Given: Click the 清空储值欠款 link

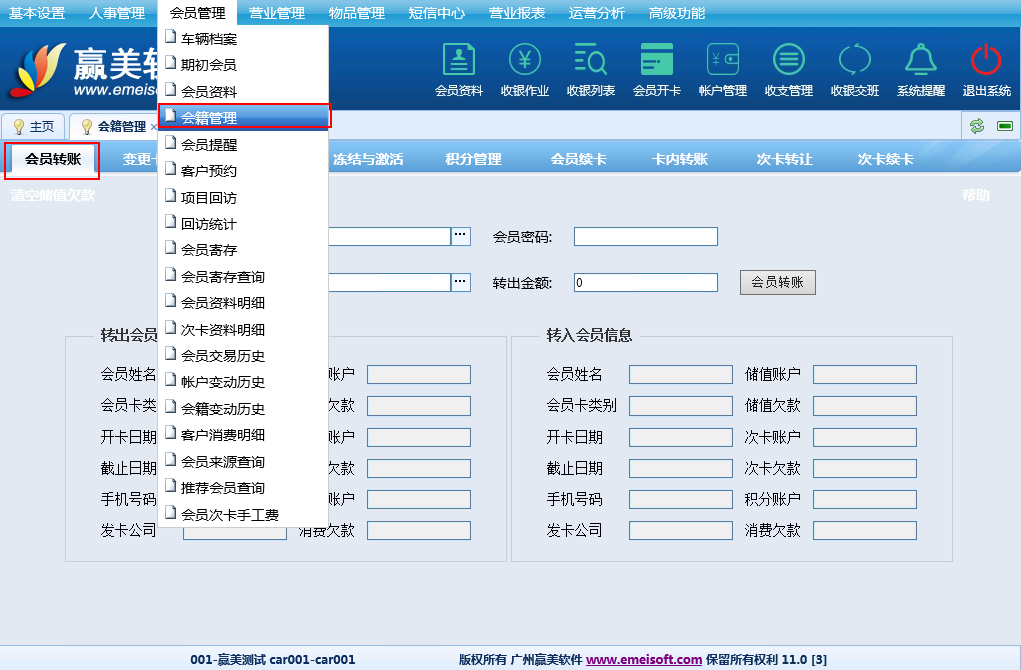Looking at the screenshot, I should [53, 195].
